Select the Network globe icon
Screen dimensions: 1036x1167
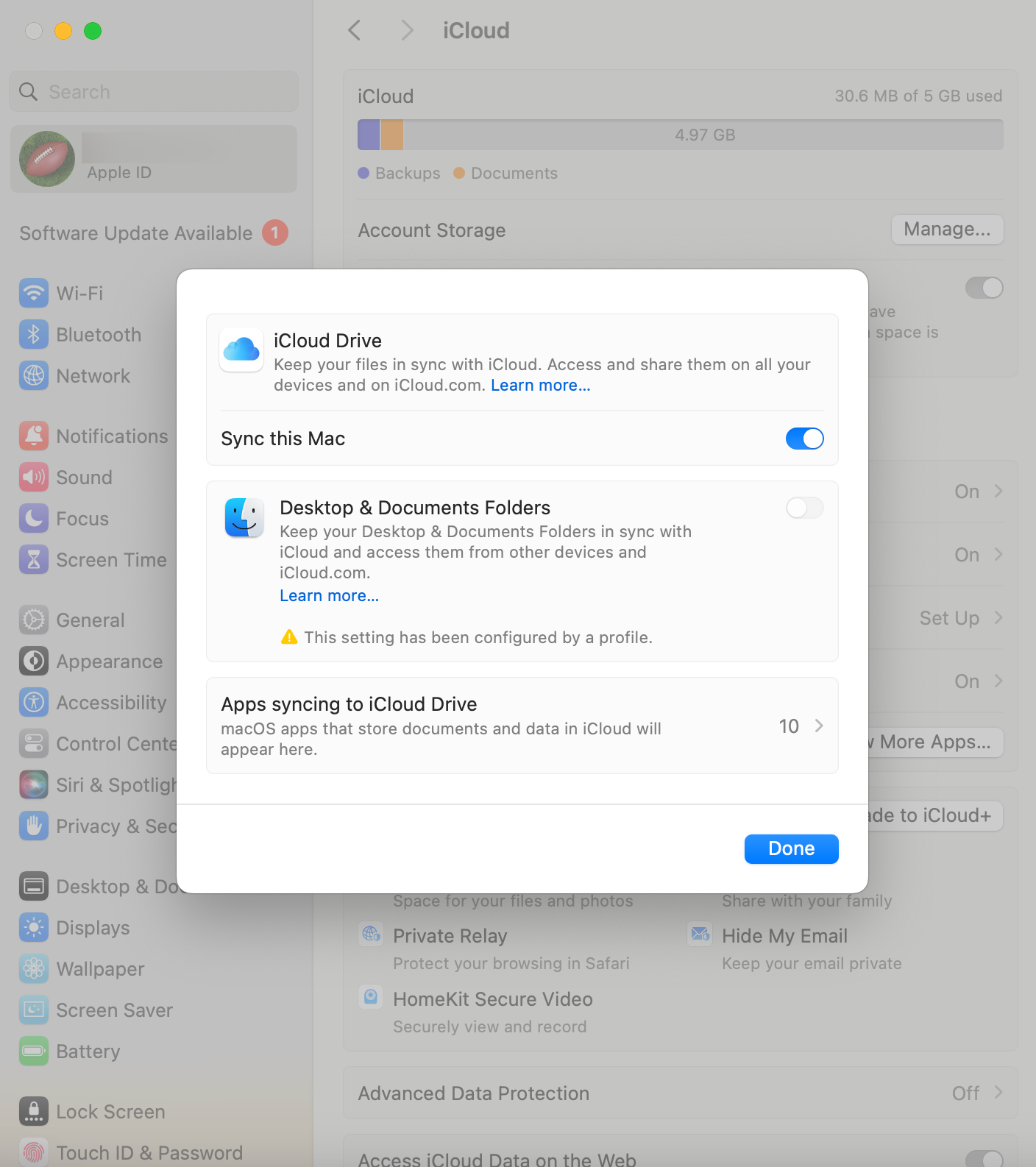coord(34,375)
